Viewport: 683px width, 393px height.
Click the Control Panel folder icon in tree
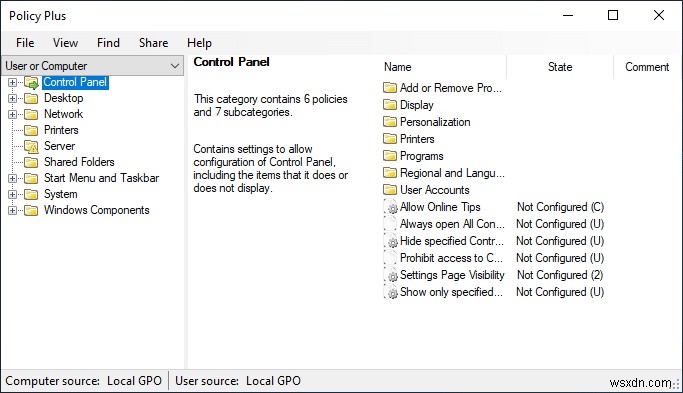coord(31,82)
